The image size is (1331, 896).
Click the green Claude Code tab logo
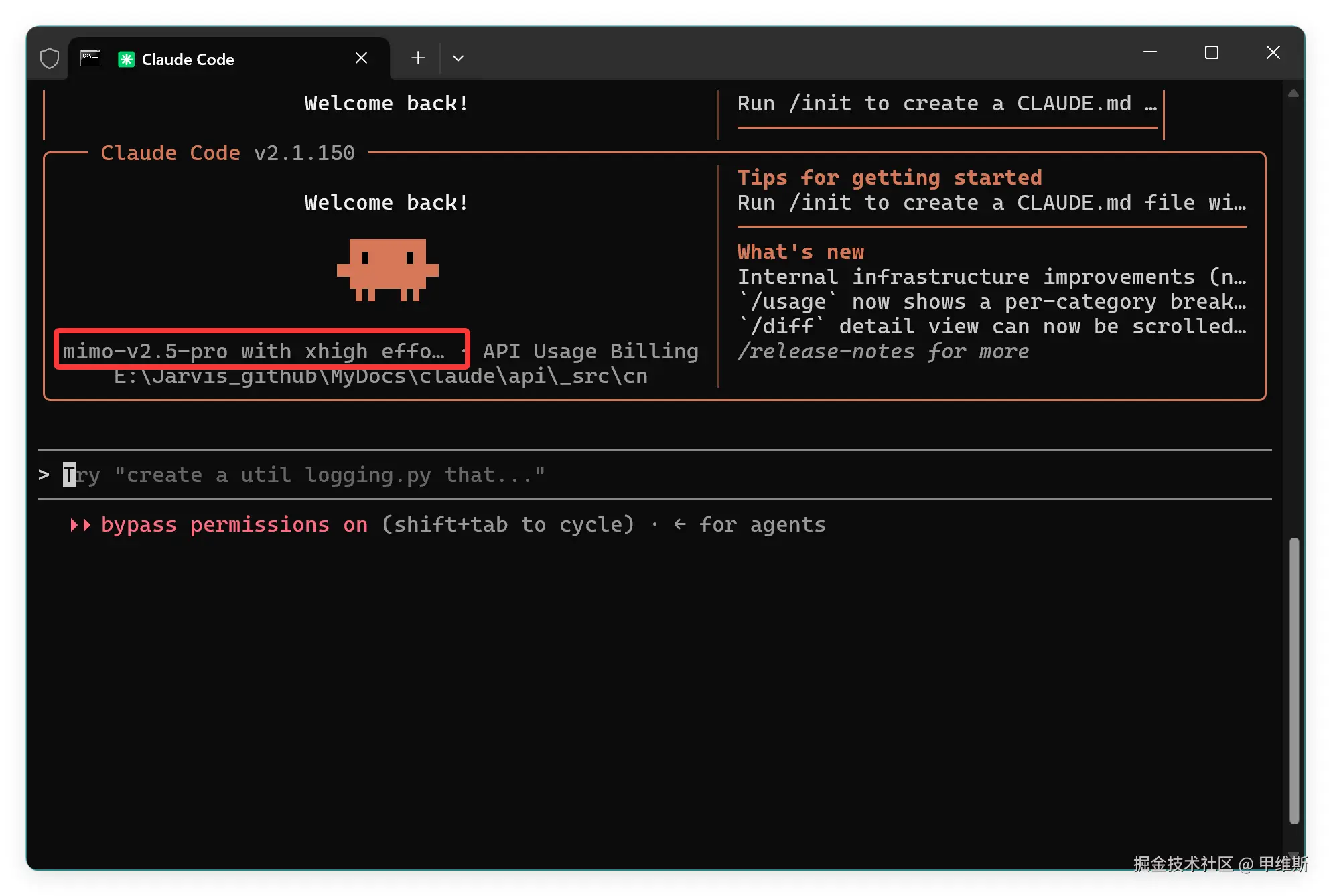coord(126,59)
